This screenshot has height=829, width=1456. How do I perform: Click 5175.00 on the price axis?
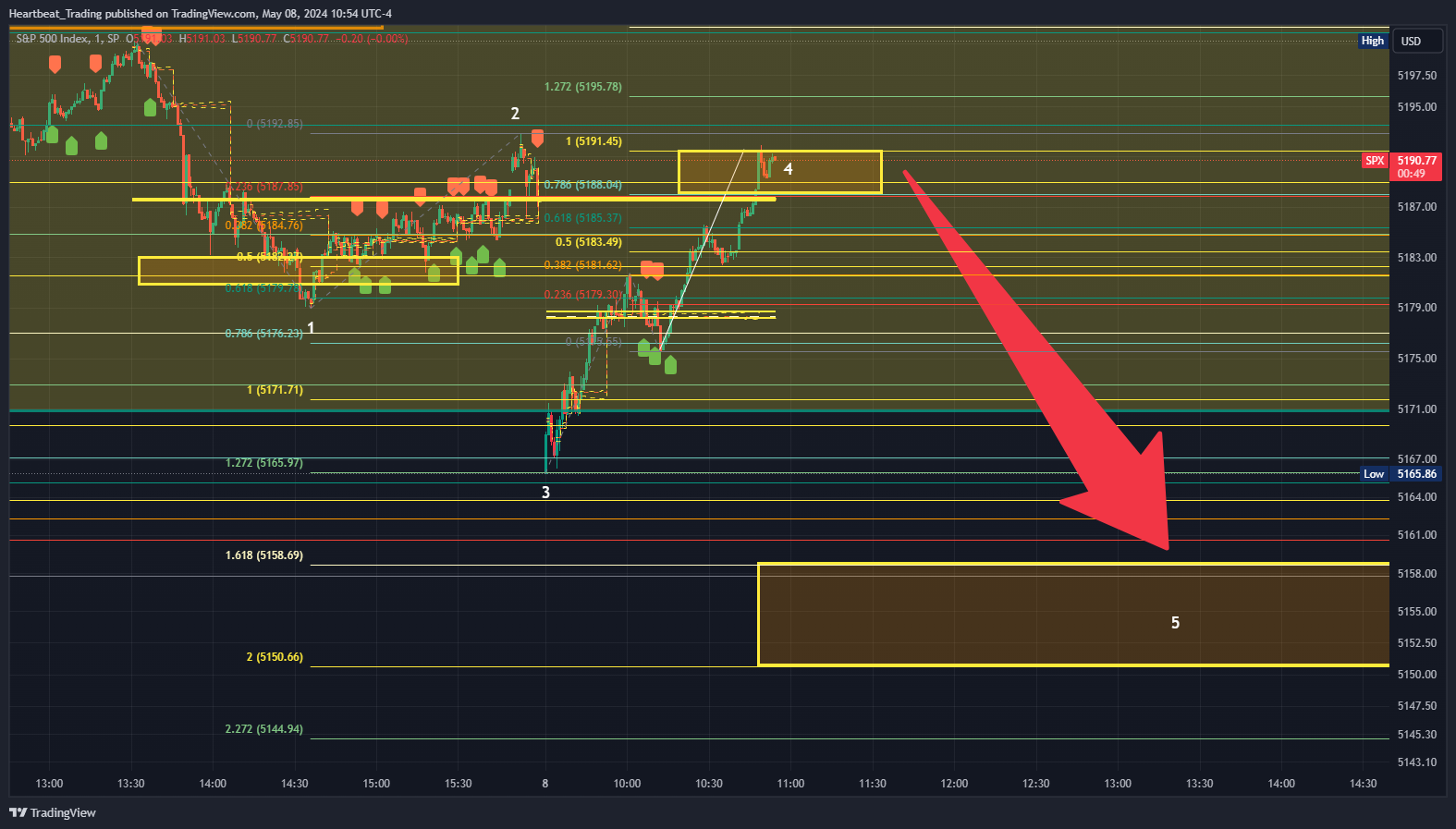point(1417,359)
